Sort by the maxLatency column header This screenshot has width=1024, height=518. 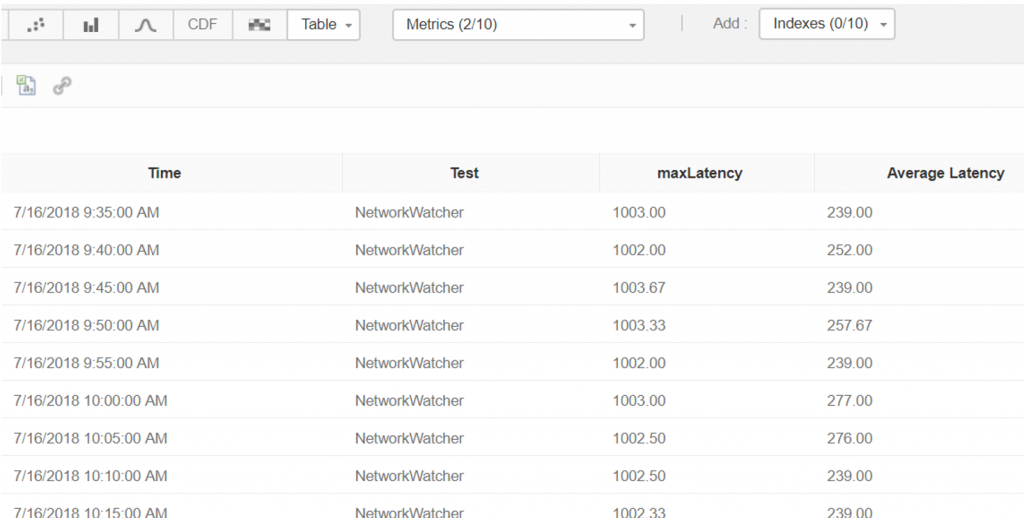pos(699,173)
